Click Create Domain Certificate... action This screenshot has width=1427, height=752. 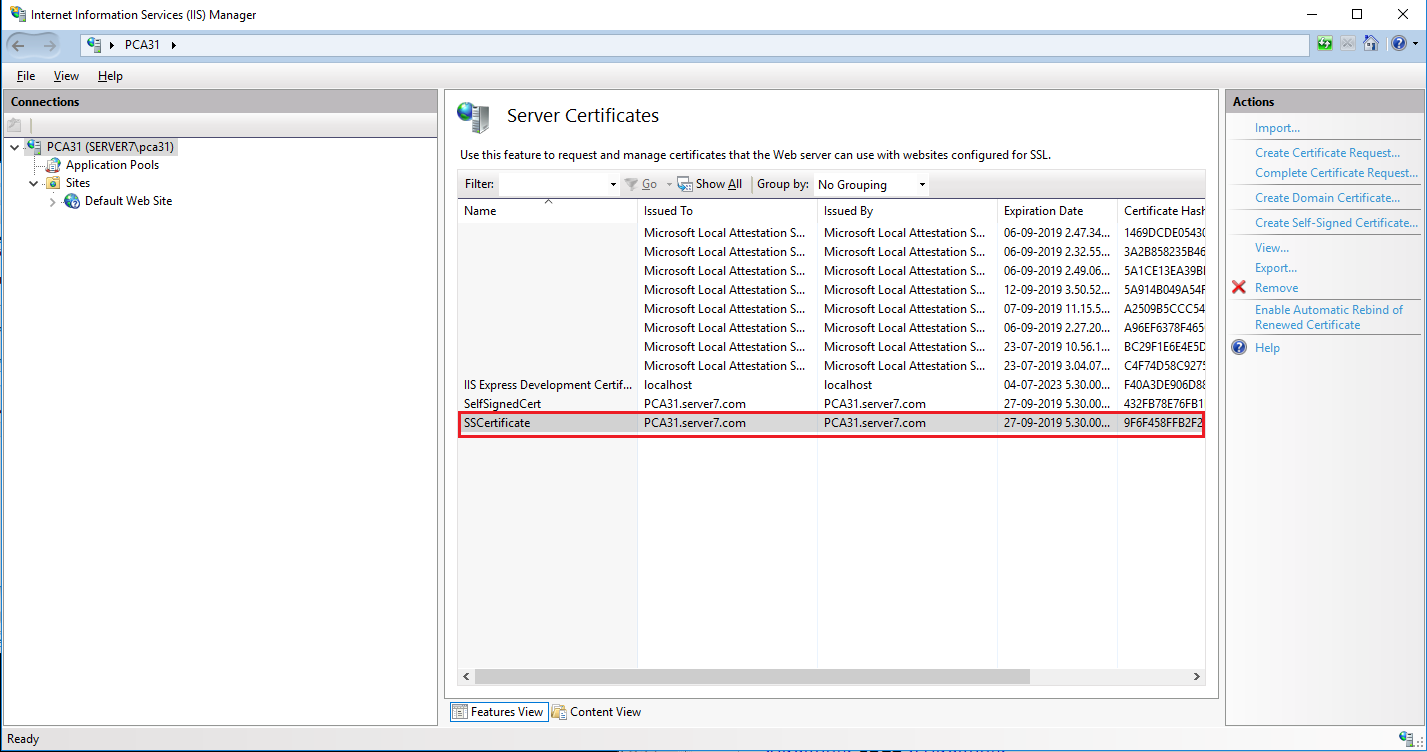[1327, 198]
